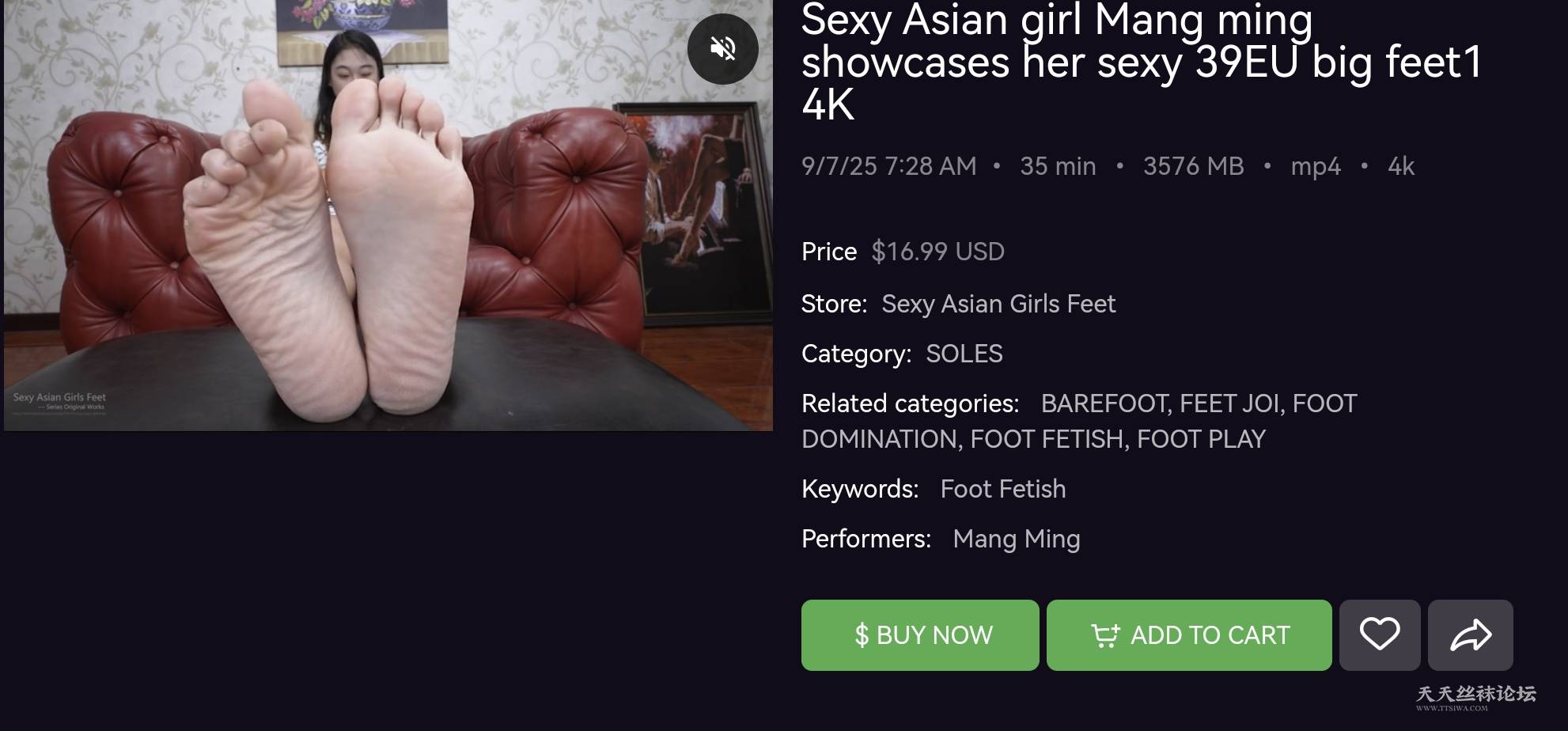Unmute the video preview sound

point(722,49)
